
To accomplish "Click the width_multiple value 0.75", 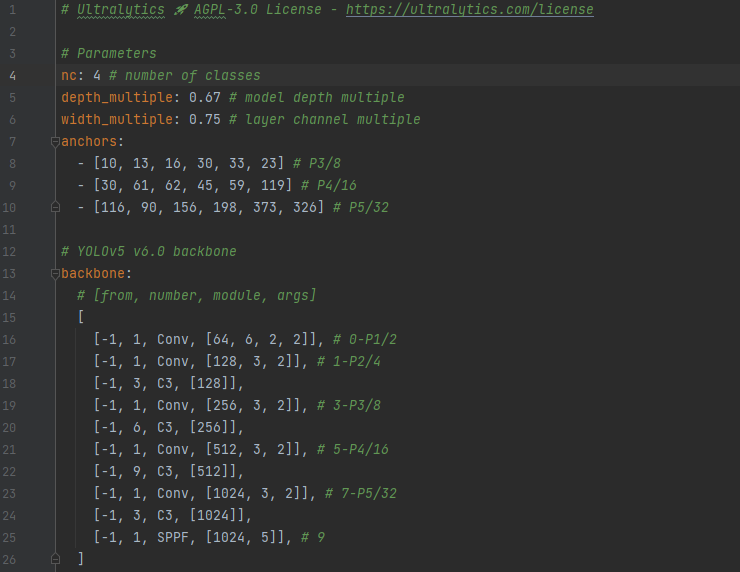I will 205,119.
